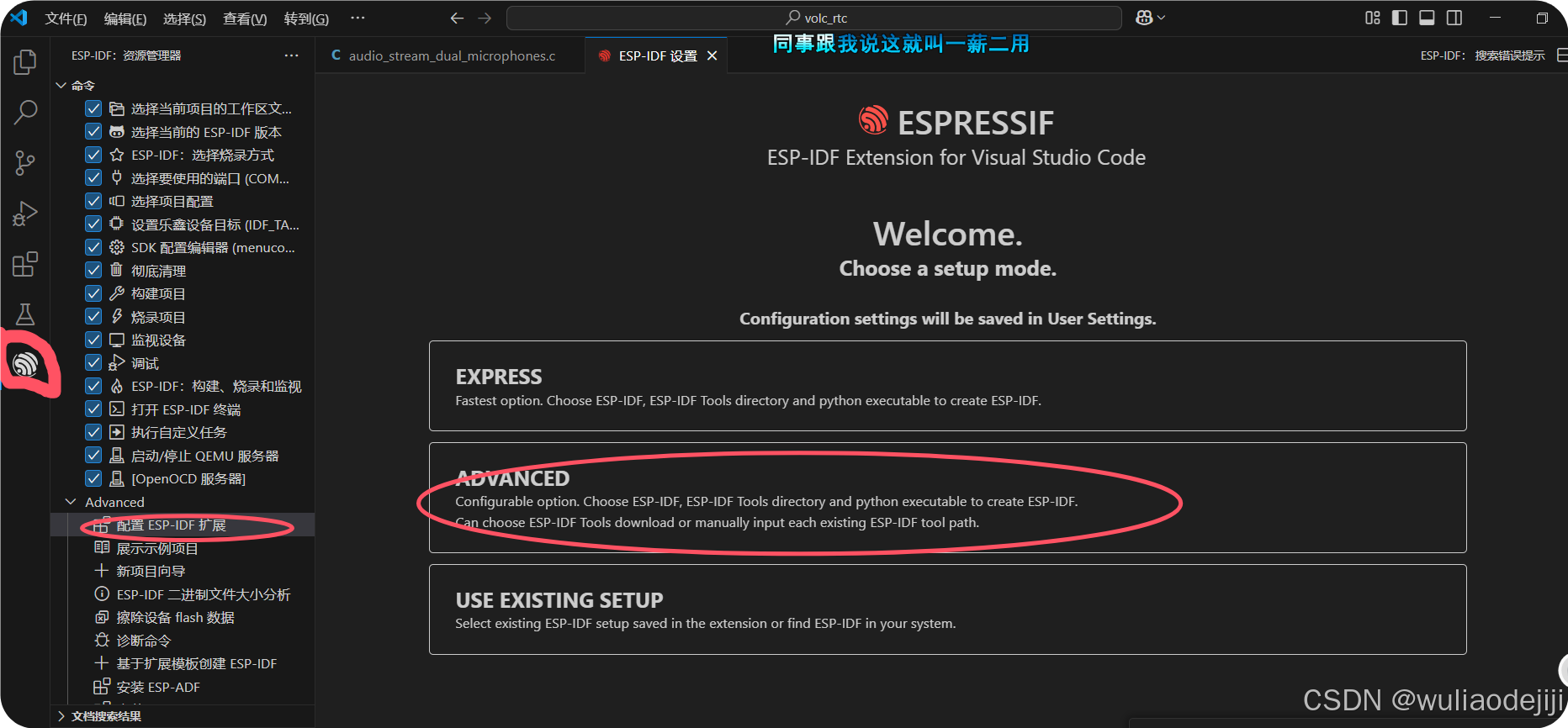
Task: Open the Explorer view in activity bar
Action: 25,61
